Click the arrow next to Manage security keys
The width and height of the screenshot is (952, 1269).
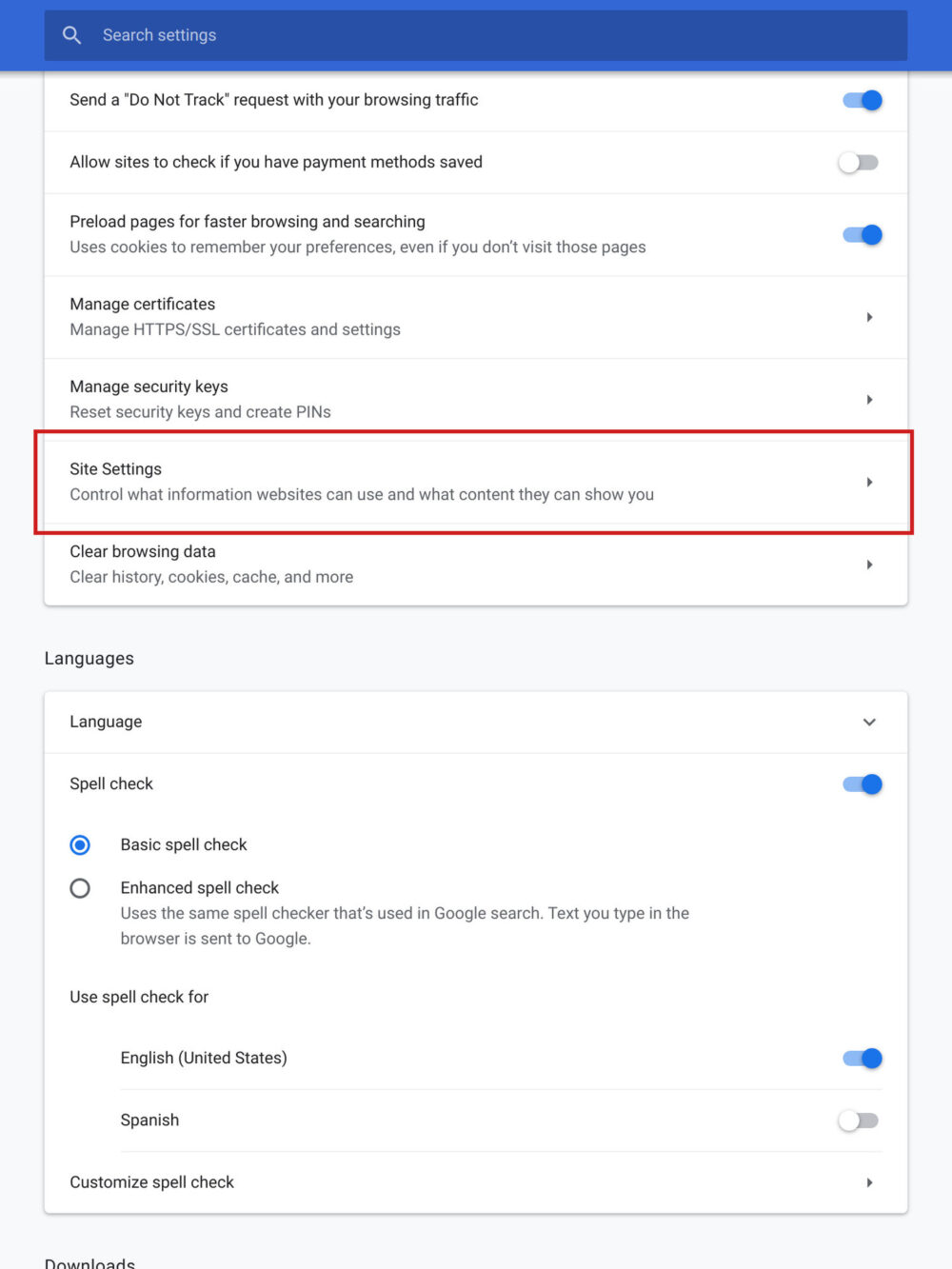coord(869,399)
